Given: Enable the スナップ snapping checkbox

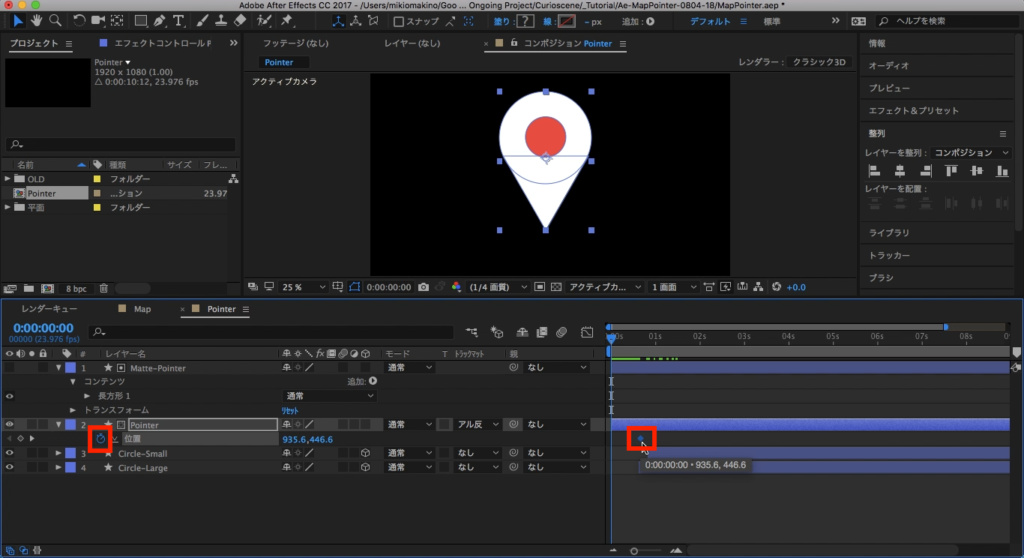Looking at the screenshot, I should click(400, 21).
